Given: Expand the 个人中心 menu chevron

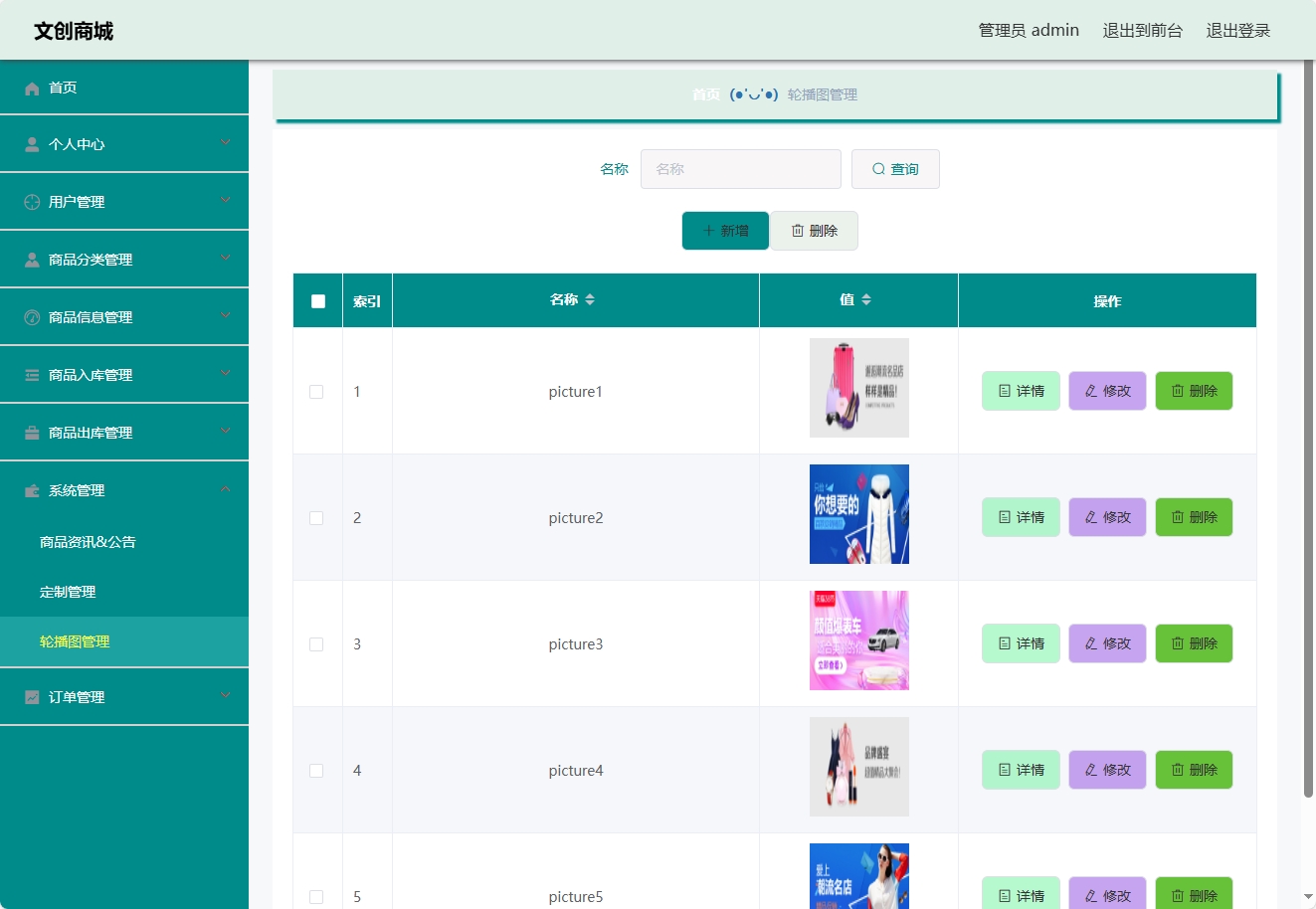Looking at the screenshot, I should click(226, 143).
